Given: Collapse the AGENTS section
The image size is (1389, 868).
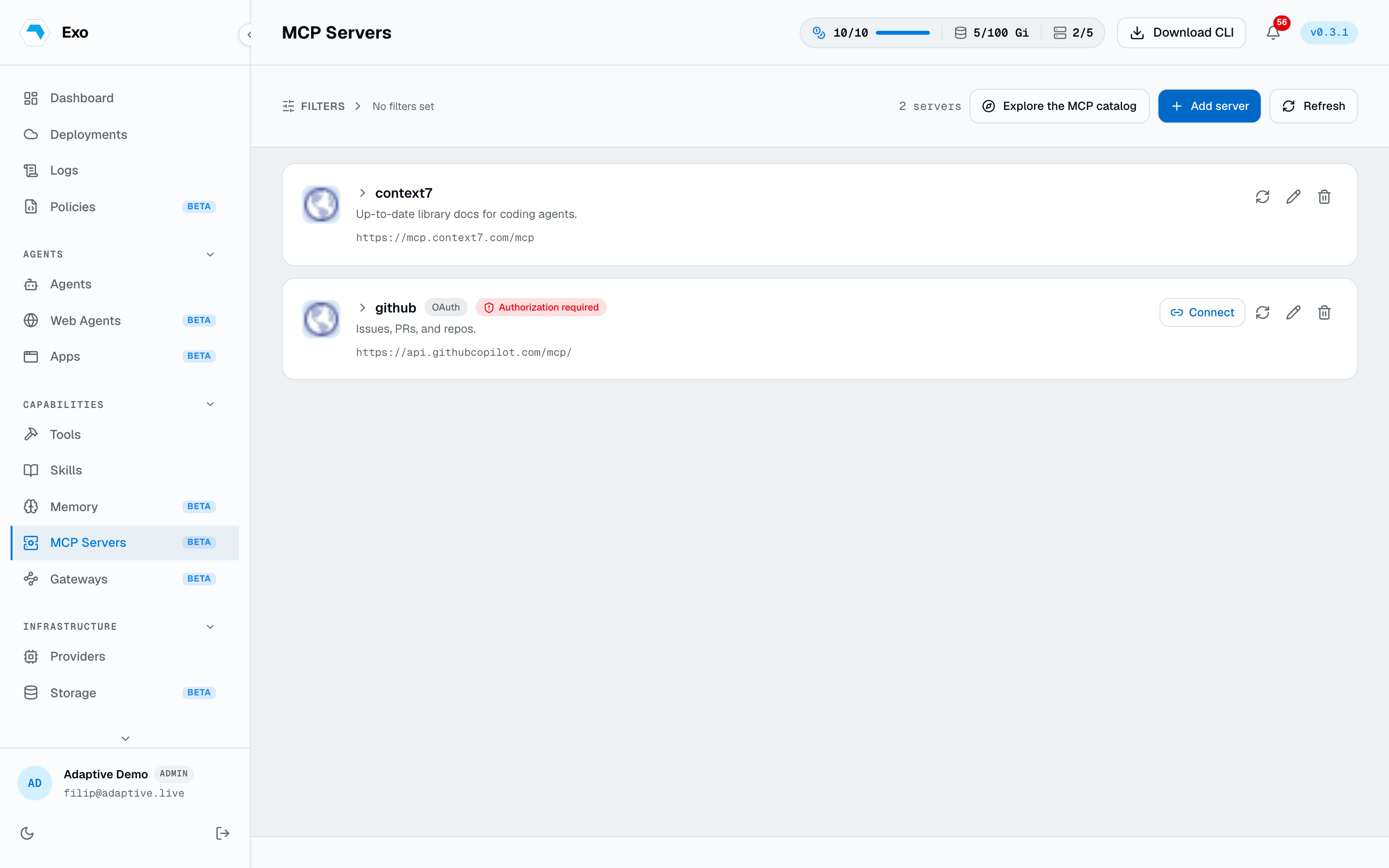Looking at the screenshot, I should [210, 254].
